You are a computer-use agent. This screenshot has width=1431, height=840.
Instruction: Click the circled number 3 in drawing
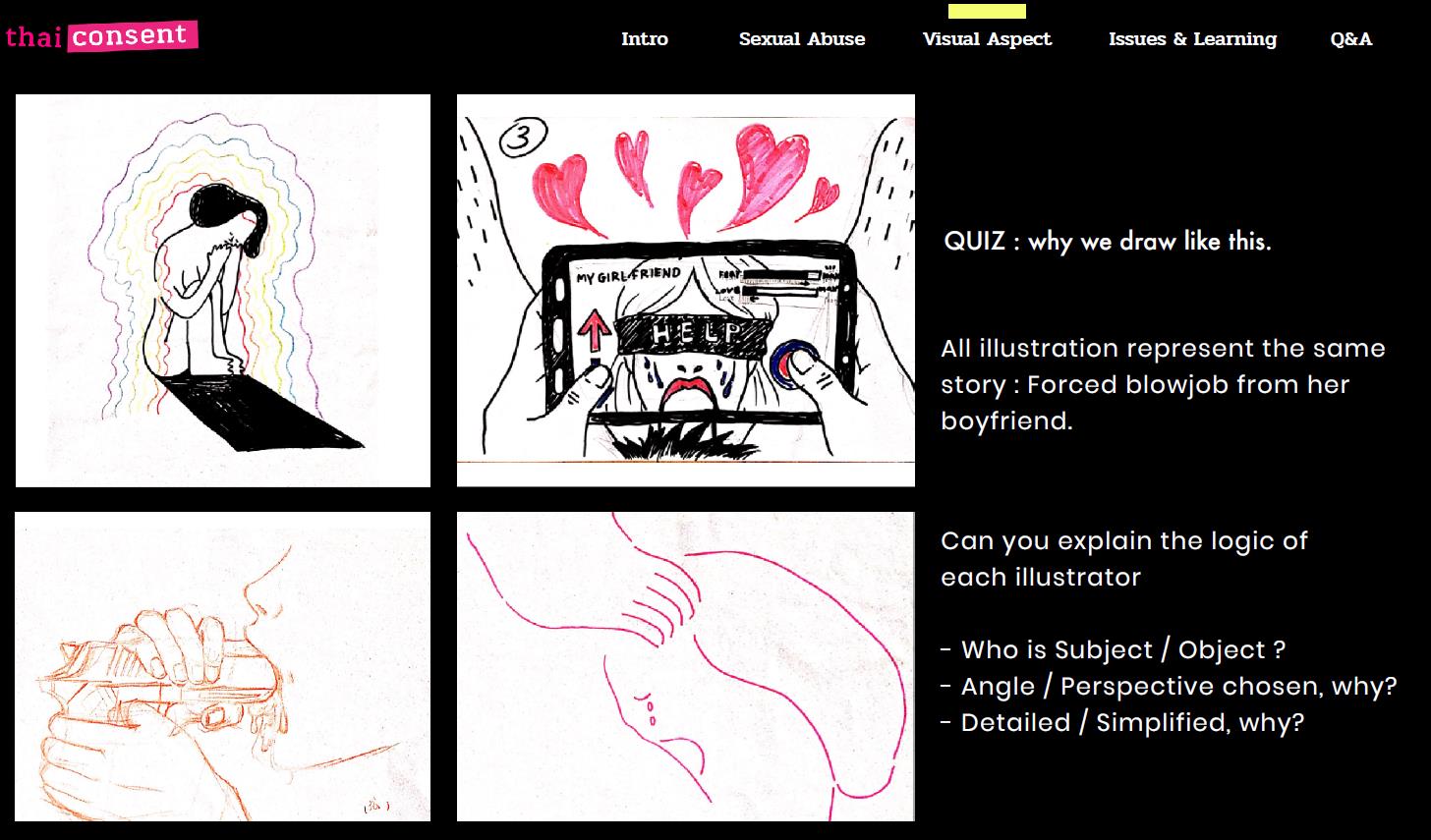tap(521, 139)
